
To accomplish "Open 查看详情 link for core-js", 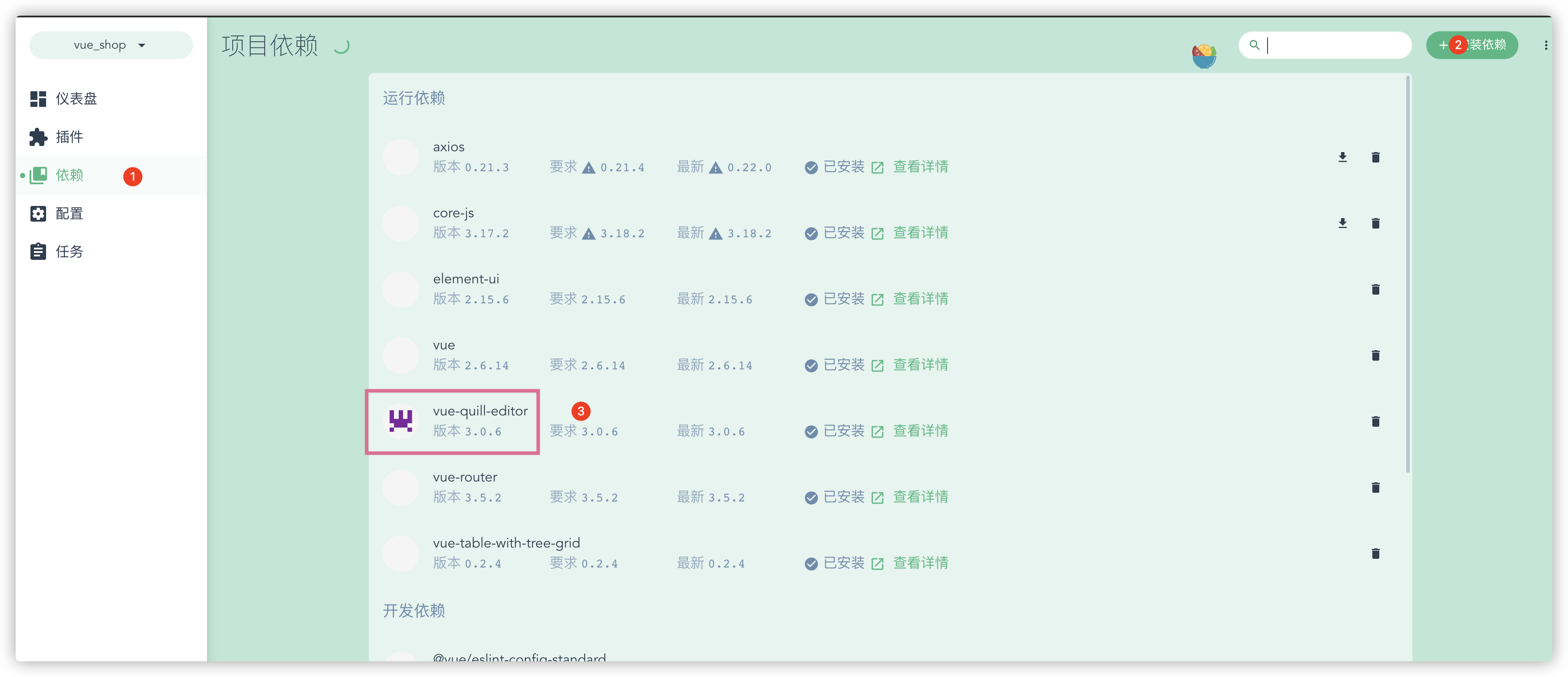I will pos(920,233).
